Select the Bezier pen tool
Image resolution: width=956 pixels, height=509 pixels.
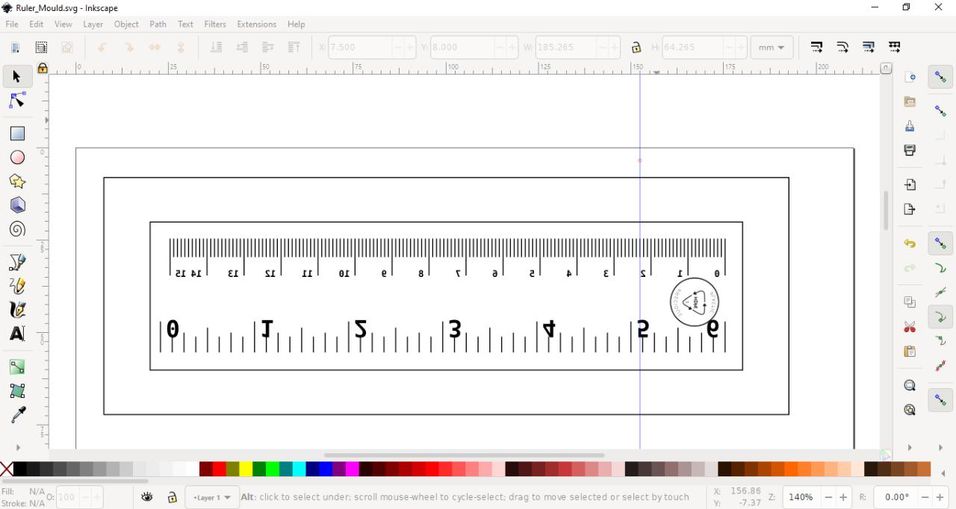click(17, 262)
